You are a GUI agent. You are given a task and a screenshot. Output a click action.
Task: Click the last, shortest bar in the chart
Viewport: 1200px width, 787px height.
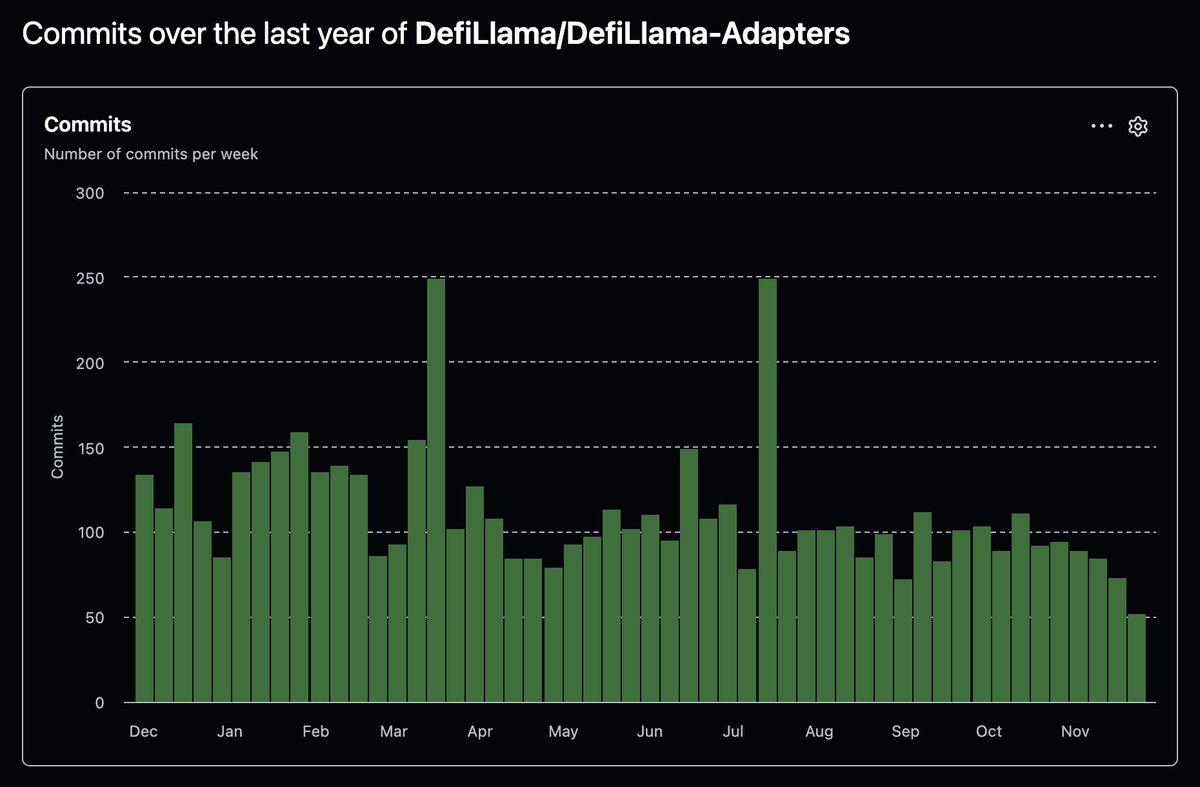pos(1137,658)
